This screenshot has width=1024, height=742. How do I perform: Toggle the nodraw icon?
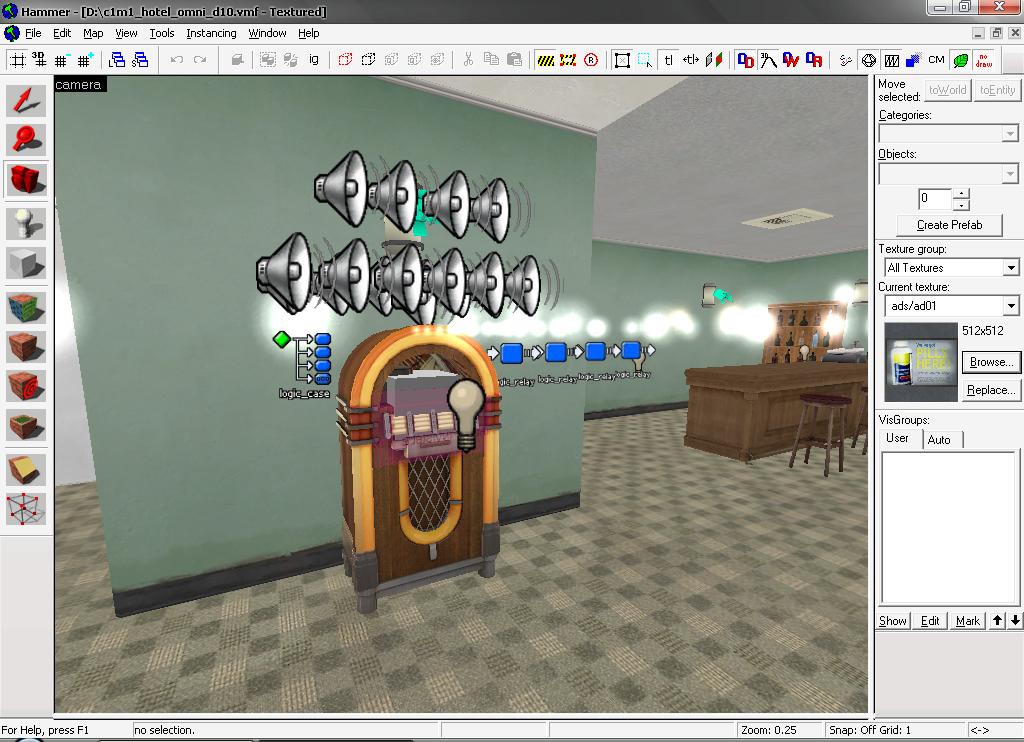[984, 60]
